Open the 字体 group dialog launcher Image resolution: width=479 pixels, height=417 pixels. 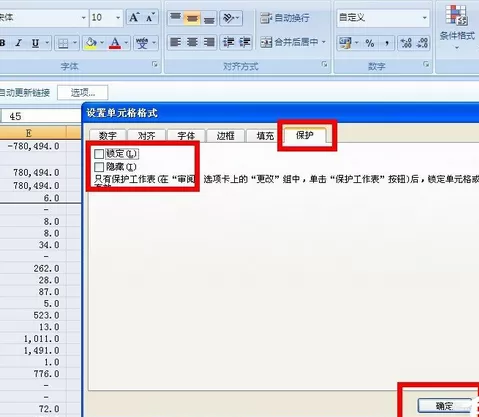click(x=155, y=64)
